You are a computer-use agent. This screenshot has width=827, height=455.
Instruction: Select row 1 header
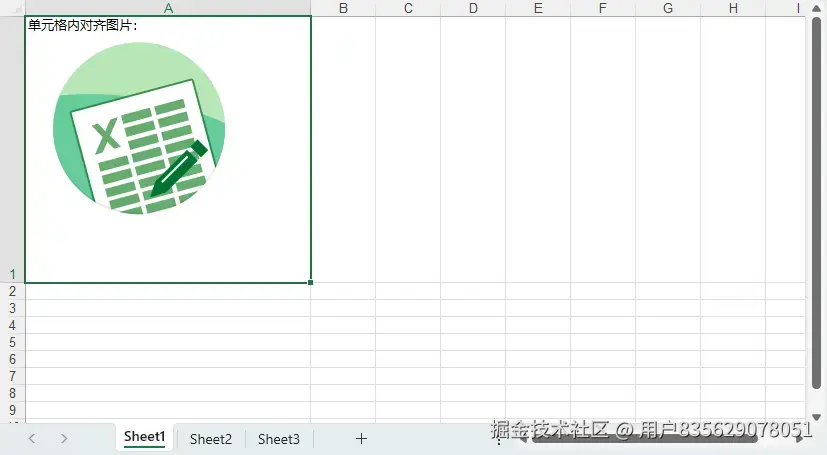(13, 150)
